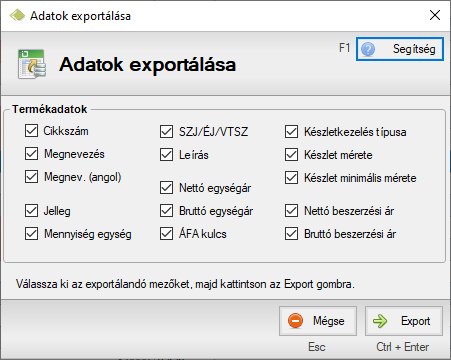
Task: Uncheck the SZJ/ÉJ/VTSZ checkbox
Action: click(166, 132)
